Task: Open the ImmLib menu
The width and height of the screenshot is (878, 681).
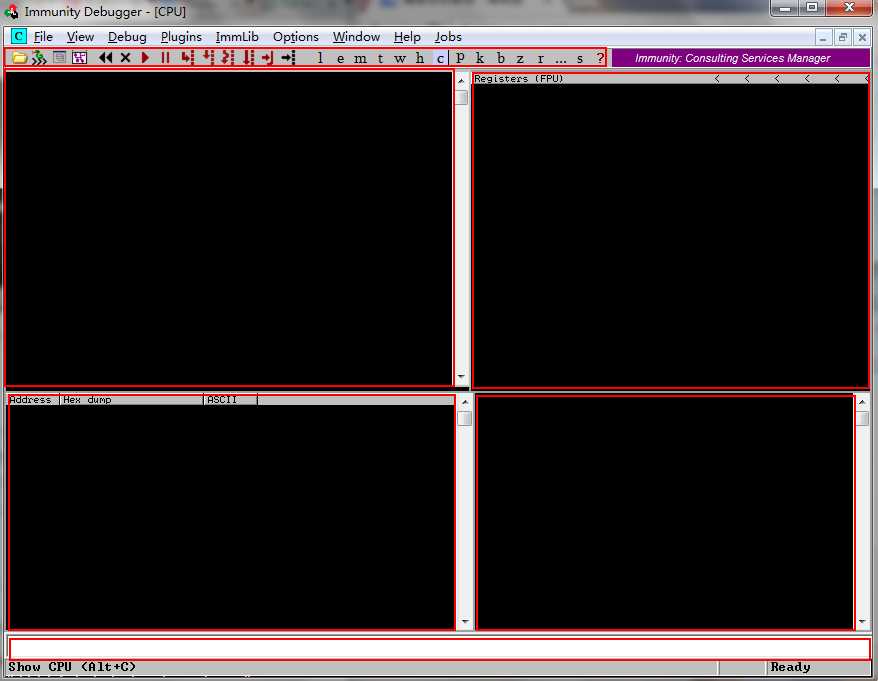Action: click(237, 37)
